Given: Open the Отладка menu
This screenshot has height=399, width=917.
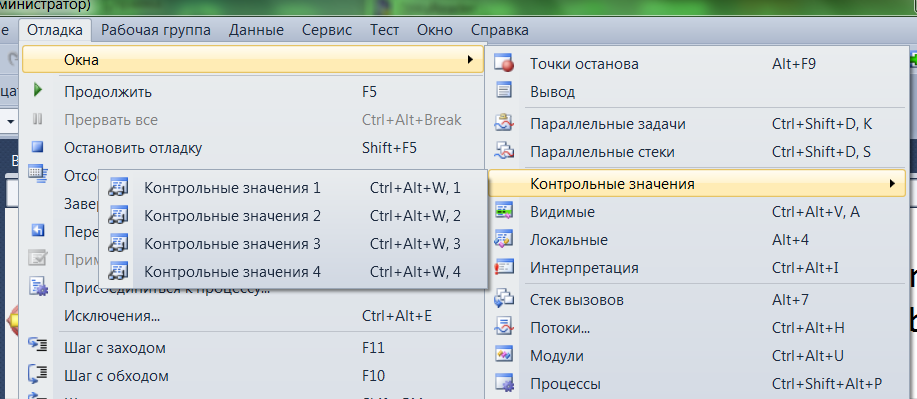Looking at the screenshot, I should [x=55, y=30].
